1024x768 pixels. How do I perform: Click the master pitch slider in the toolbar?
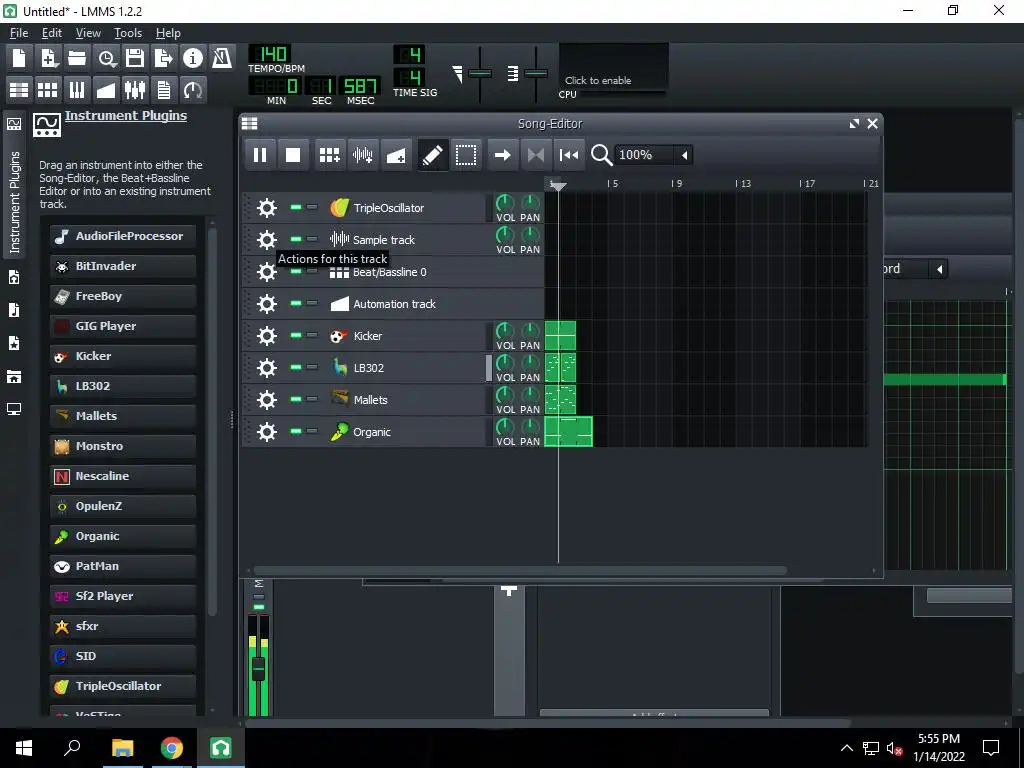536,74
